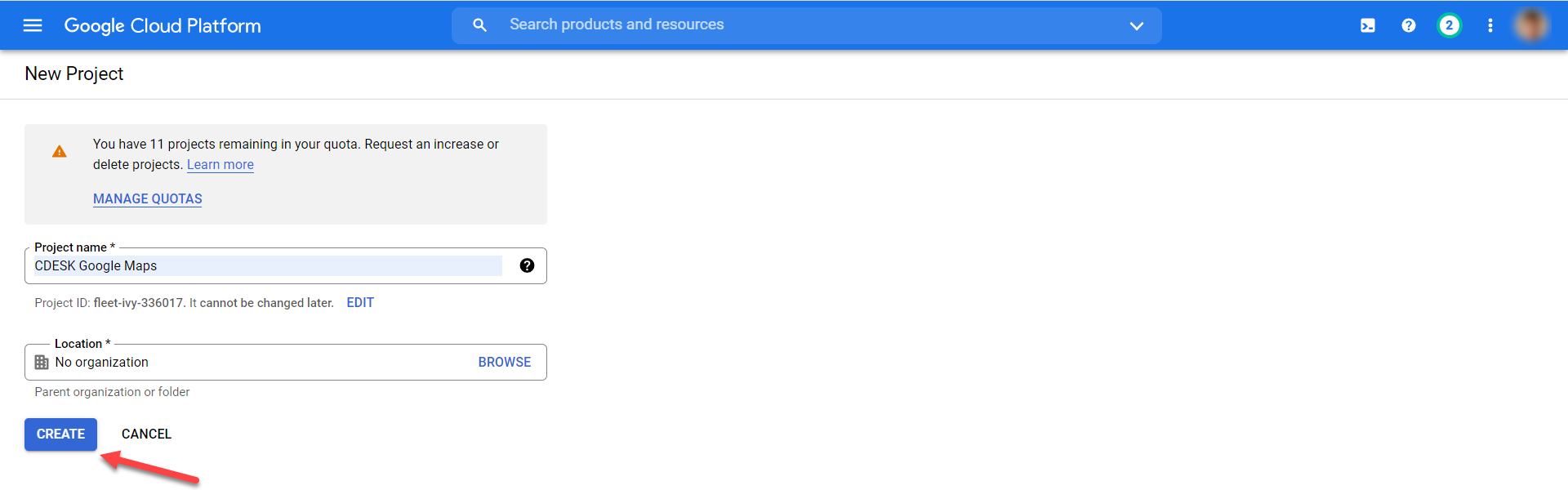Viewport: 1568px width, 490px height.
Task: Click the search magnifier icon
Action: 480,25
